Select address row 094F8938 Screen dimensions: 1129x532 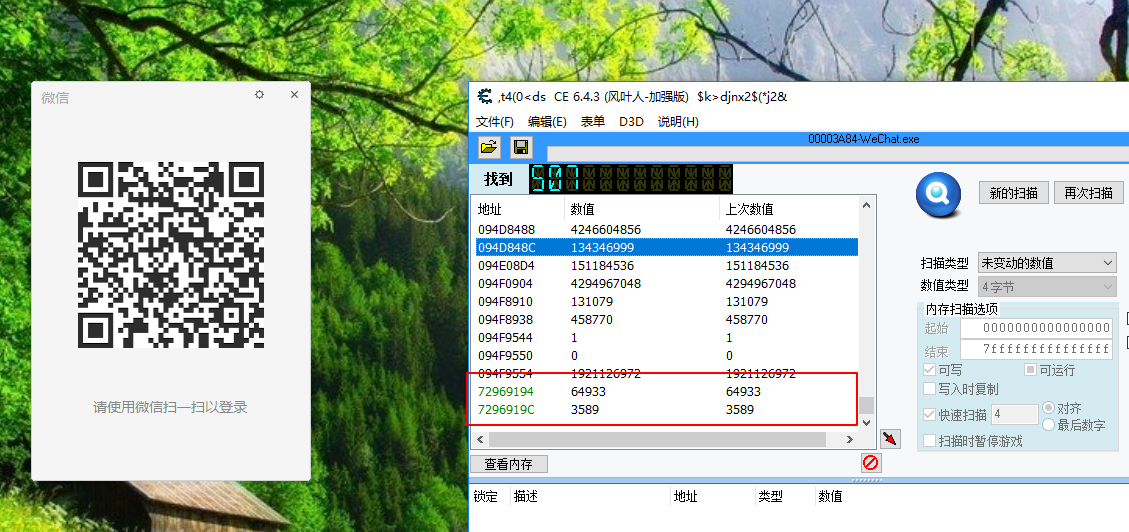(x=667, y=320)
